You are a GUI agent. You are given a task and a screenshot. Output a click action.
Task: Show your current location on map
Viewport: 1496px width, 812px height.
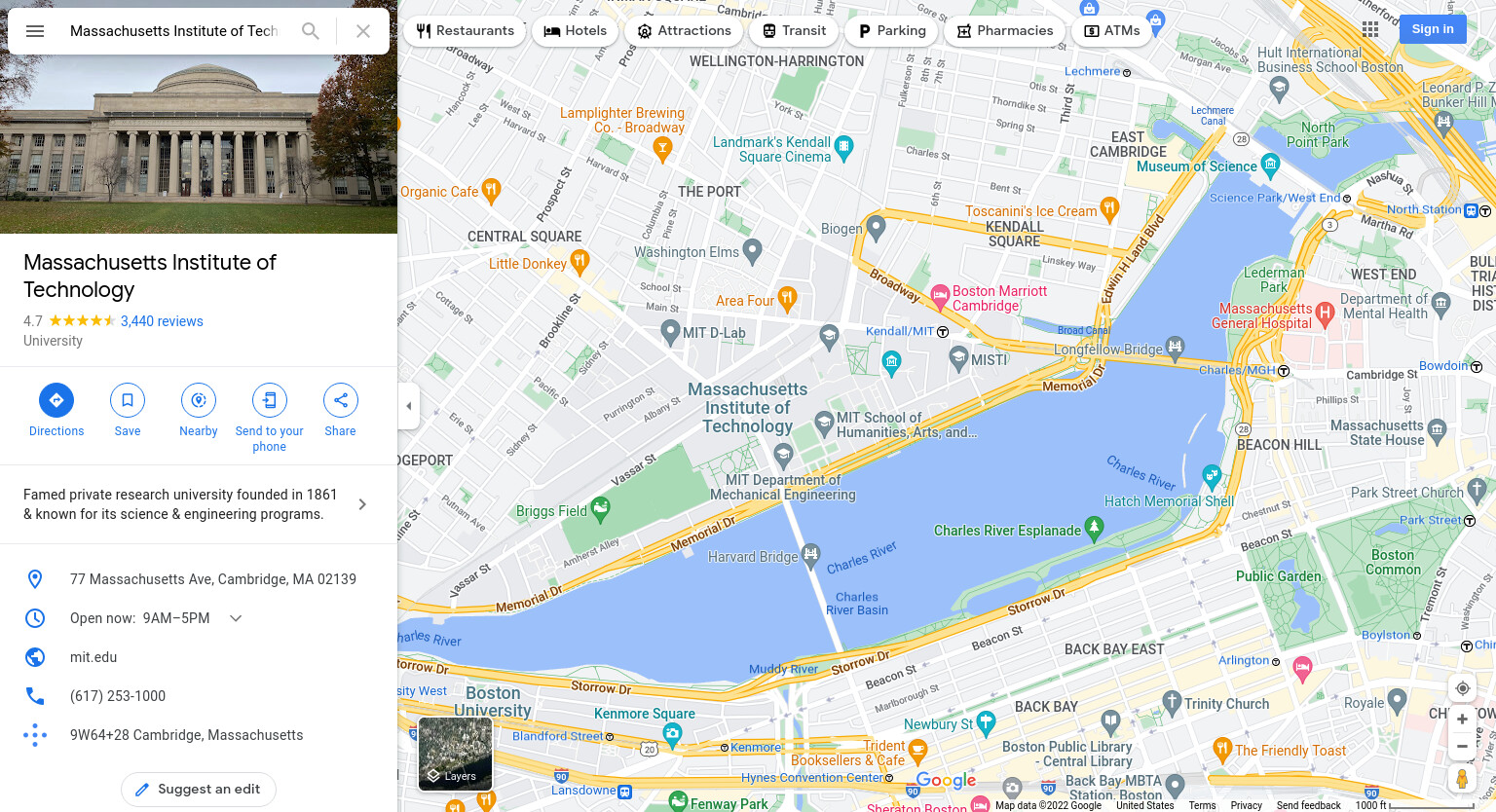click(x=1462, y=688)
